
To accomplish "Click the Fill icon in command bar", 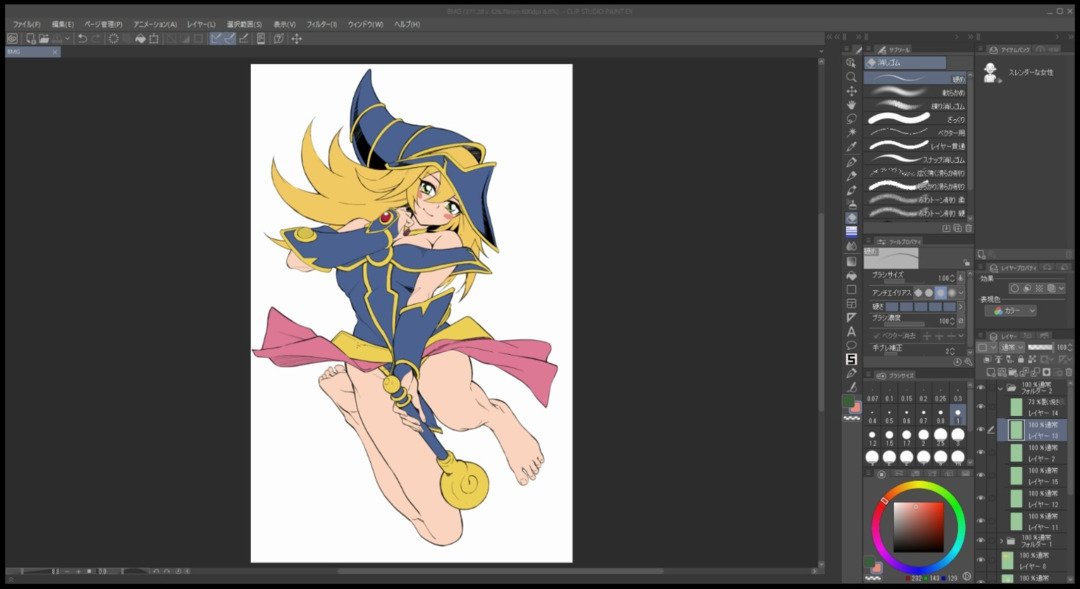I will (x=141, y=39).
